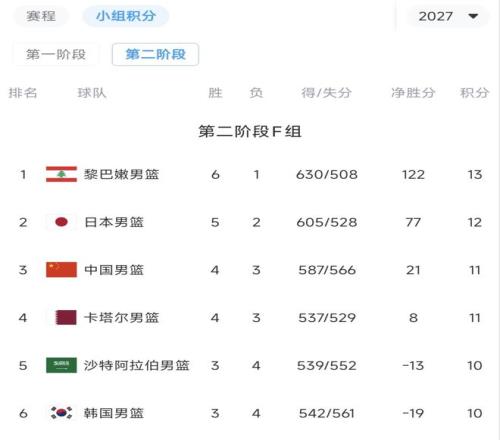The height and width of the screenshot is (440, 500).
Task: Open the 卡塔尔男篮 team link
Action: coord(122,318)
